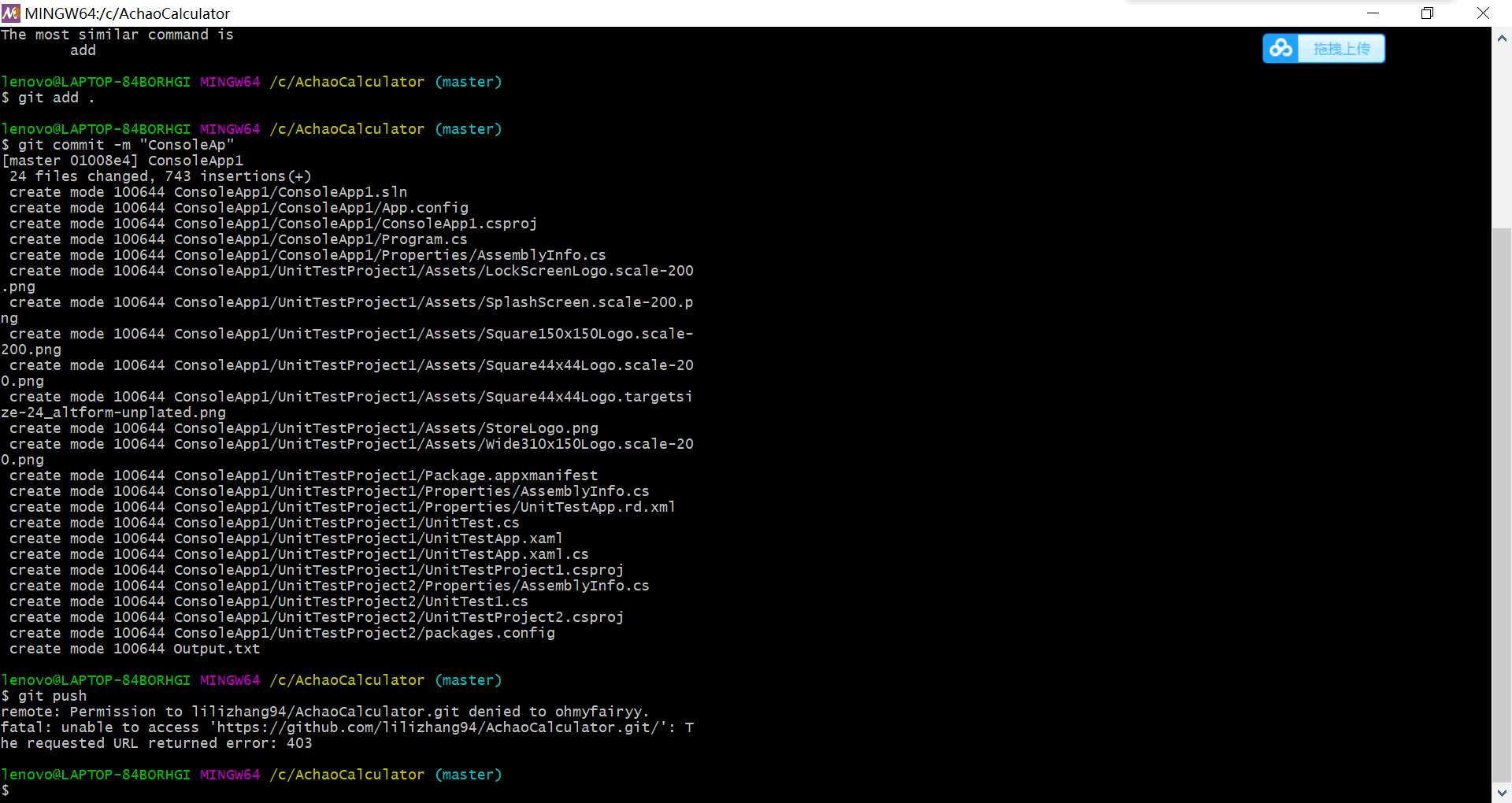Viewport: 1512px width, 803px height.
Task: Click ConsoleApp1/Properties/AssemblyInfo.cs line
Action: (x=308, y=255)
